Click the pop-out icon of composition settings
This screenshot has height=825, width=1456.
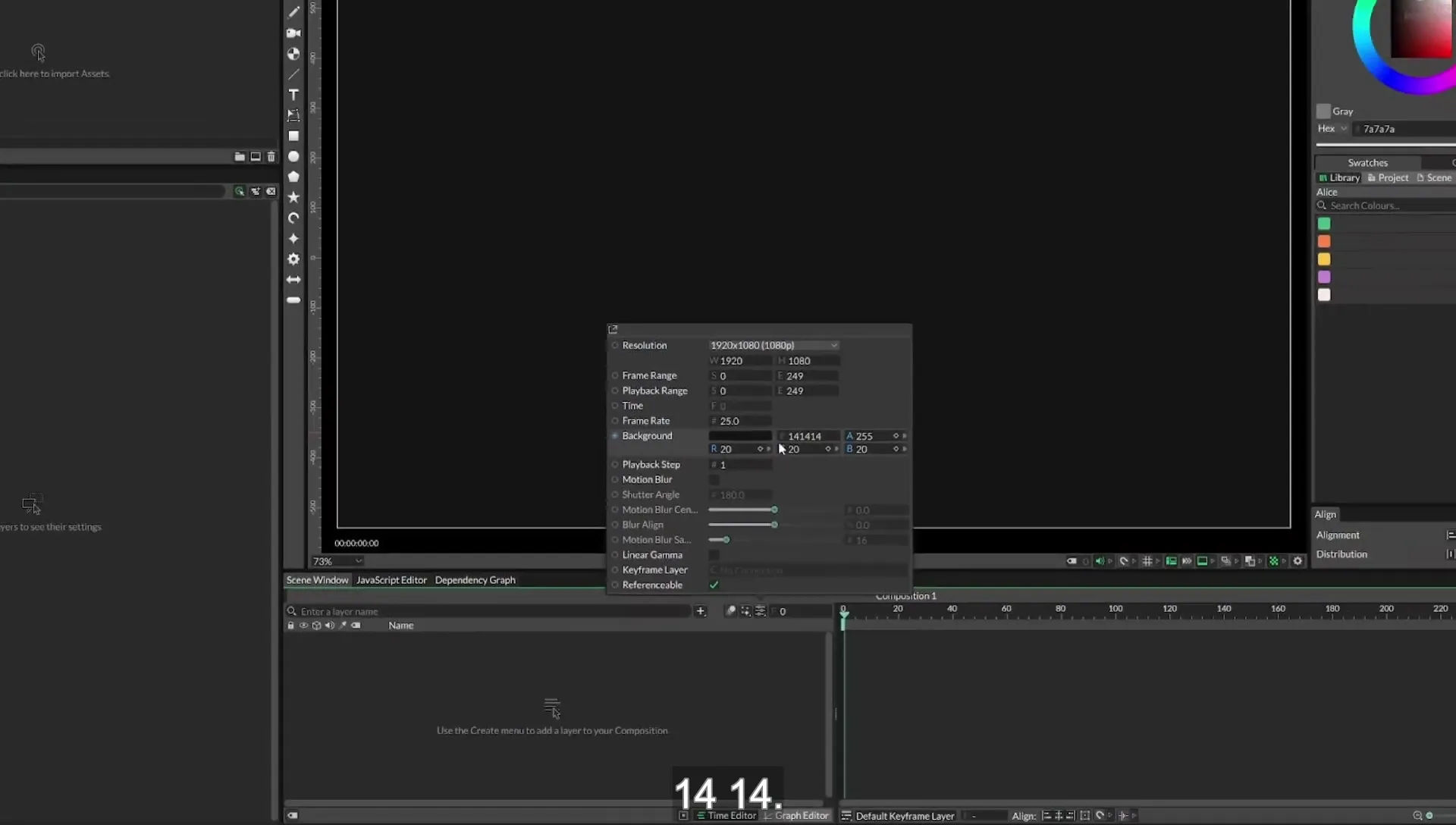(613, 330)
